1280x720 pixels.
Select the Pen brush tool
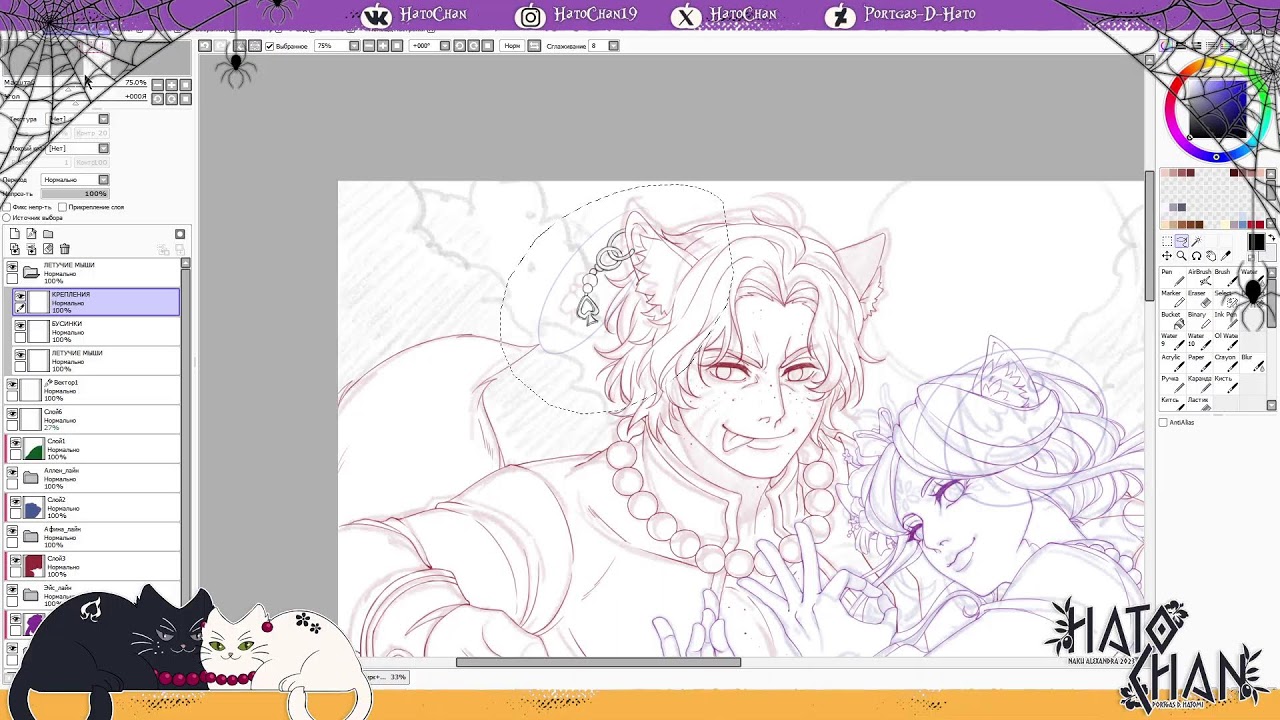pos(1171,277)
